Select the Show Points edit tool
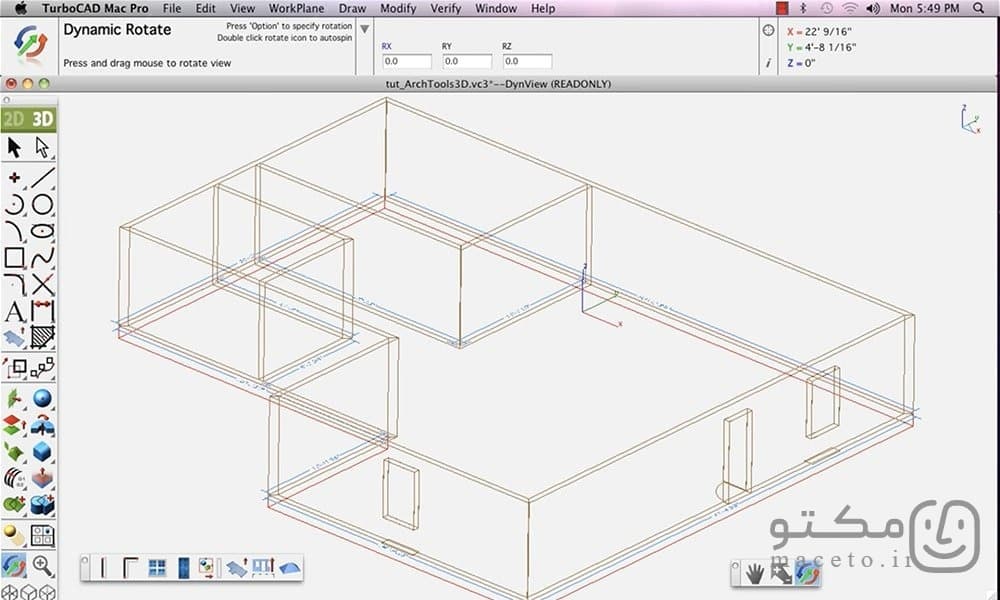 [x=42, y=368]
